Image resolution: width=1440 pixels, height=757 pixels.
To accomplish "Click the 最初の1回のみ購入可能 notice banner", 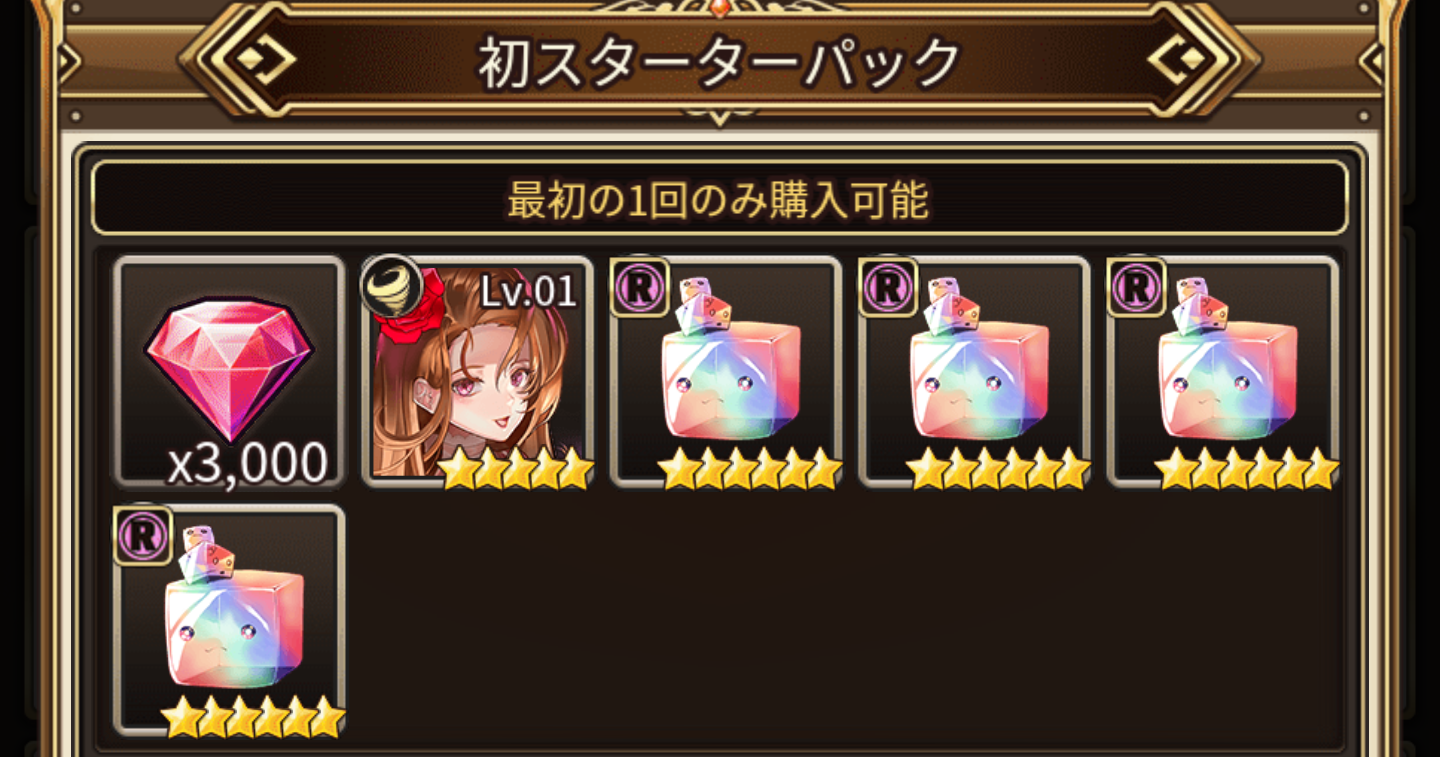I will 720,198.
